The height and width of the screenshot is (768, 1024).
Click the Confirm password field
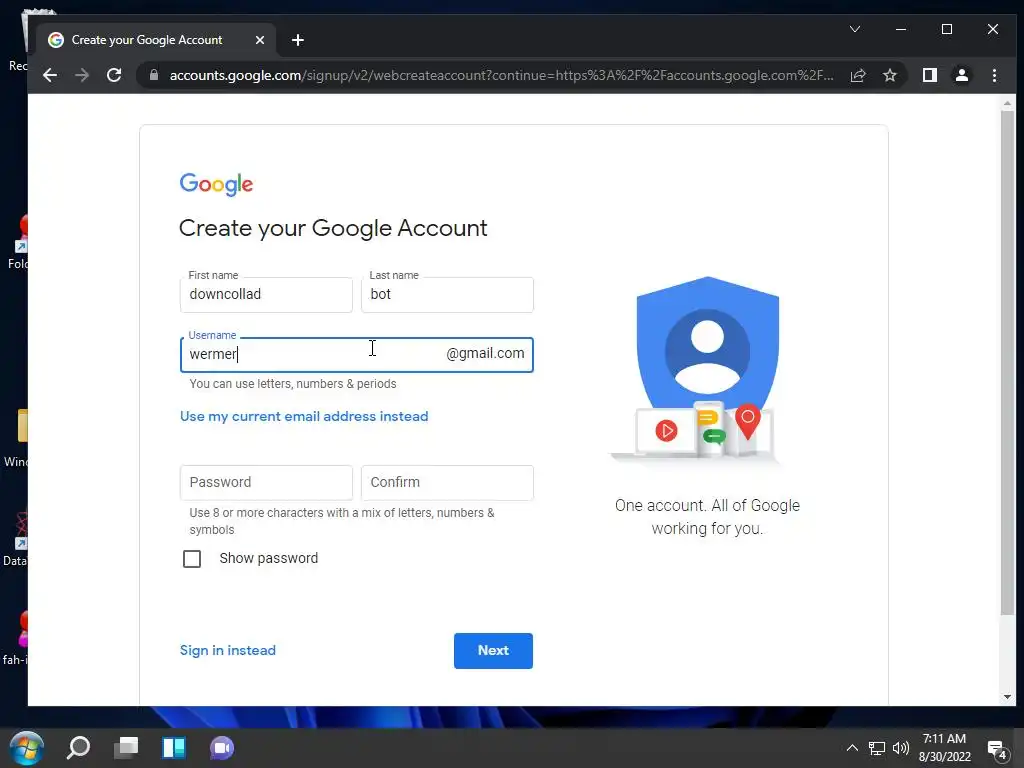tap(447, 483)
